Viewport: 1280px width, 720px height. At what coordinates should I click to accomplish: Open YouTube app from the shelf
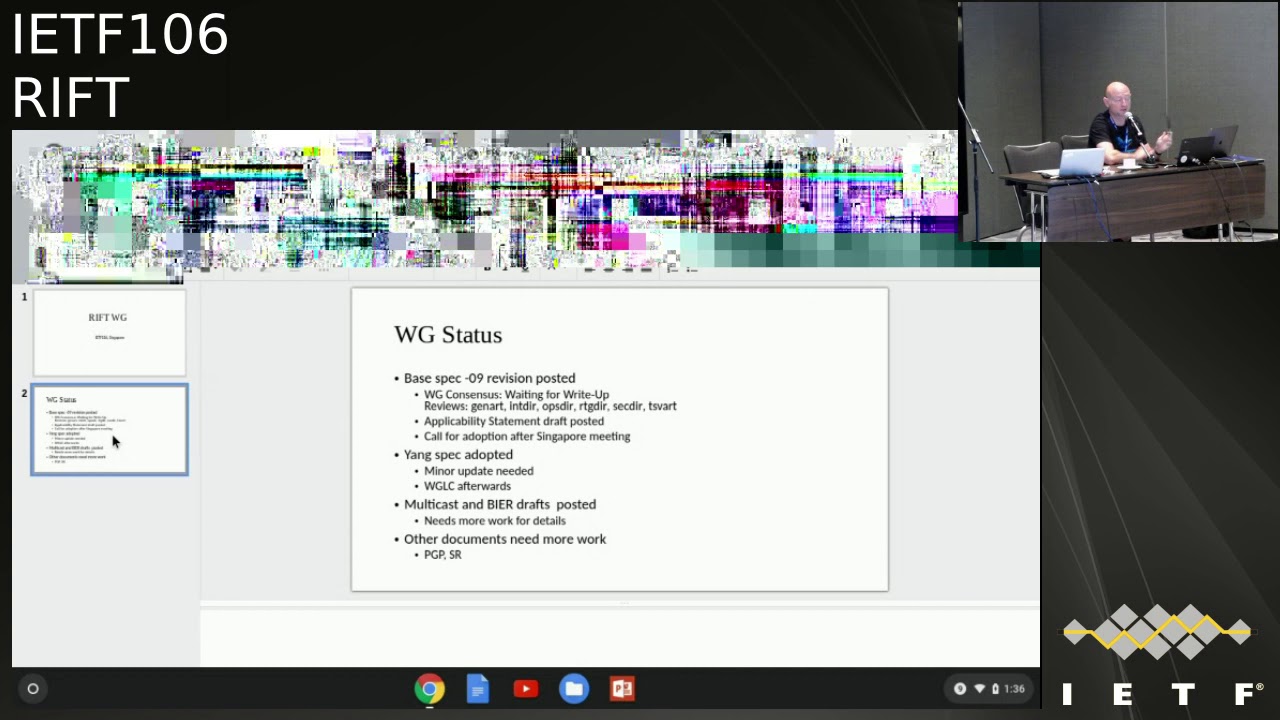[526, 688]
